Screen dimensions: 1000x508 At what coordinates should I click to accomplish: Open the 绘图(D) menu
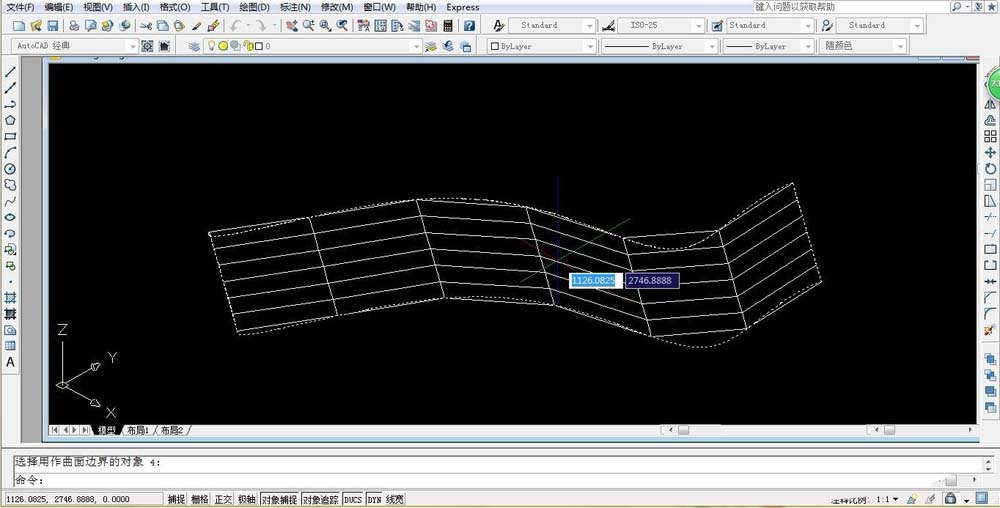coord(254,7)
